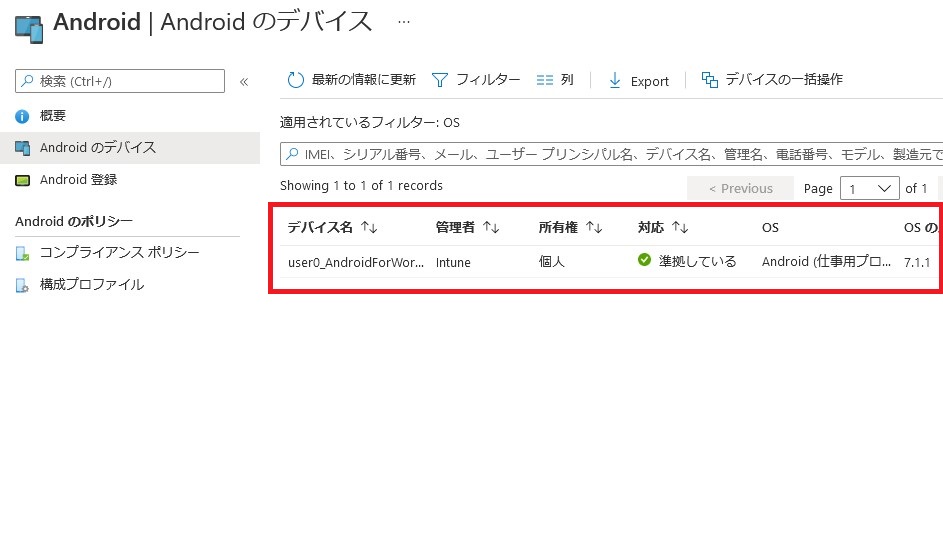The height and width of the screenshot is (554, 943).
Task: Select Android のデバイス in the sidebar
Action: pyautogui.click(x=130, y=147)
